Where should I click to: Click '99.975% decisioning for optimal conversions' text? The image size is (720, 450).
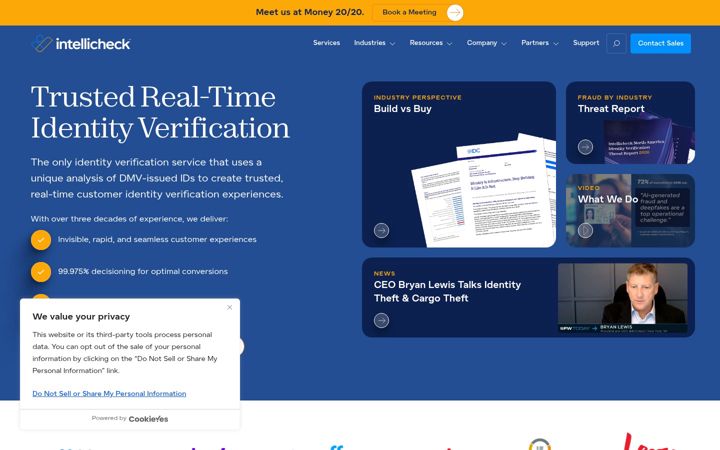click(143, 271)
